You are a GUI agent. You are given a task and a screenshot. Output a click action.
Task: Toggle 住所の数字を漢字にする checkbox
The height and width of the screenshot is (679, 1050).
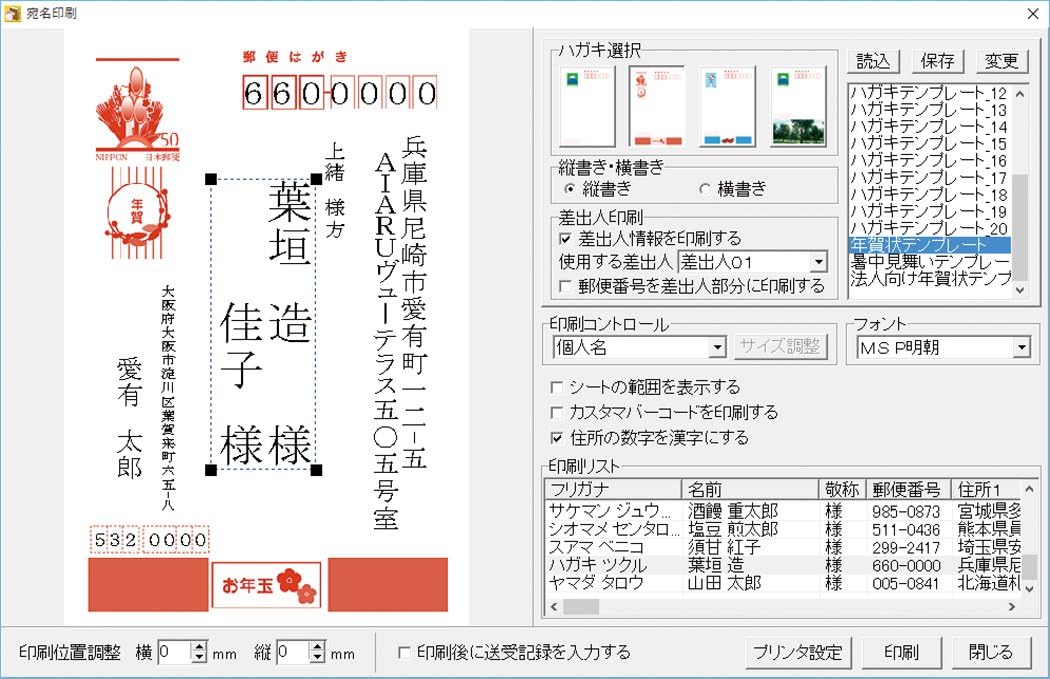click(x=557, y=438)
